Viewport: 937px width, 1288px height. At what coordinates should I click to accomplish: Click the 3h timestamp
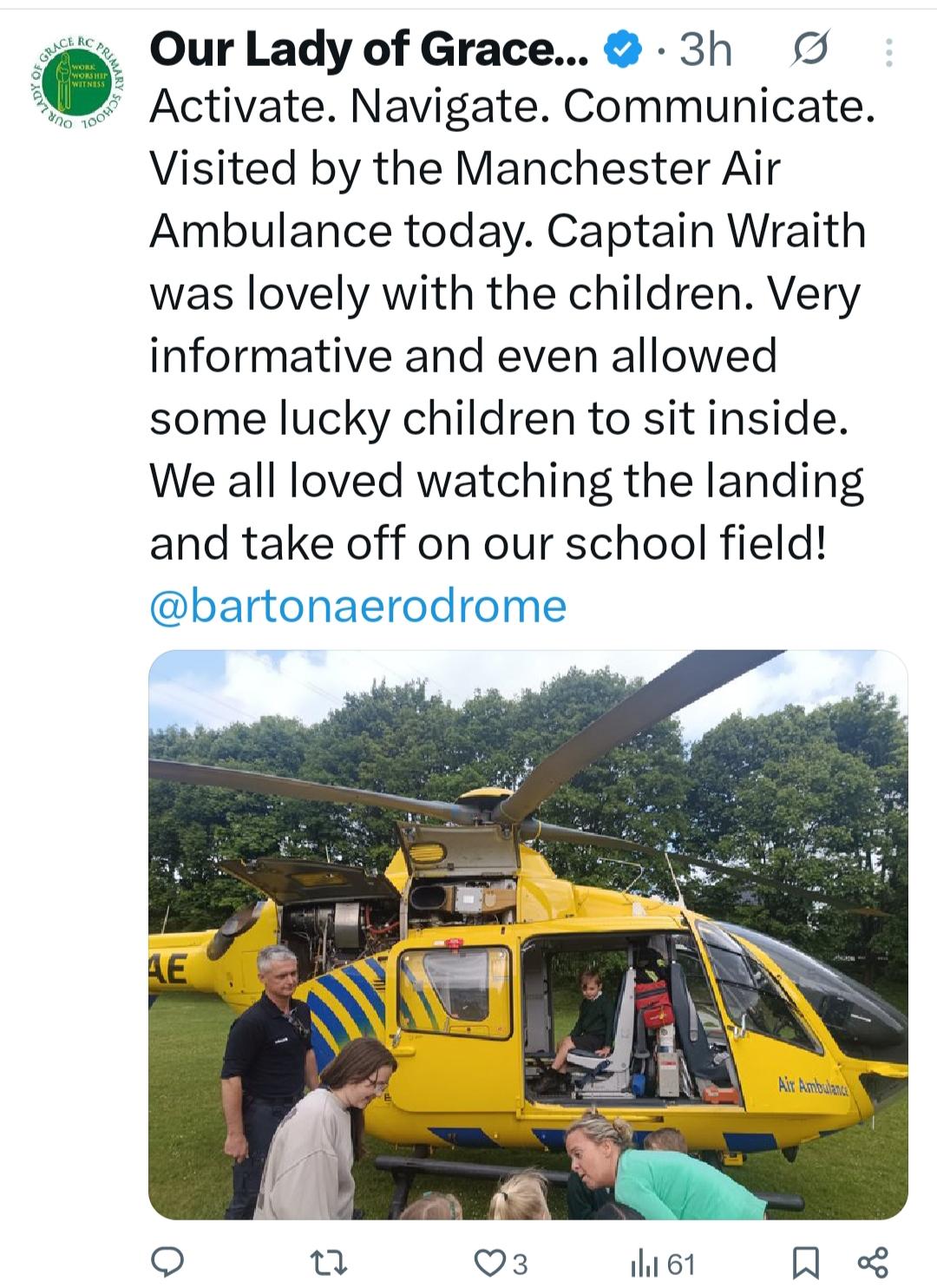click(705, 50)
